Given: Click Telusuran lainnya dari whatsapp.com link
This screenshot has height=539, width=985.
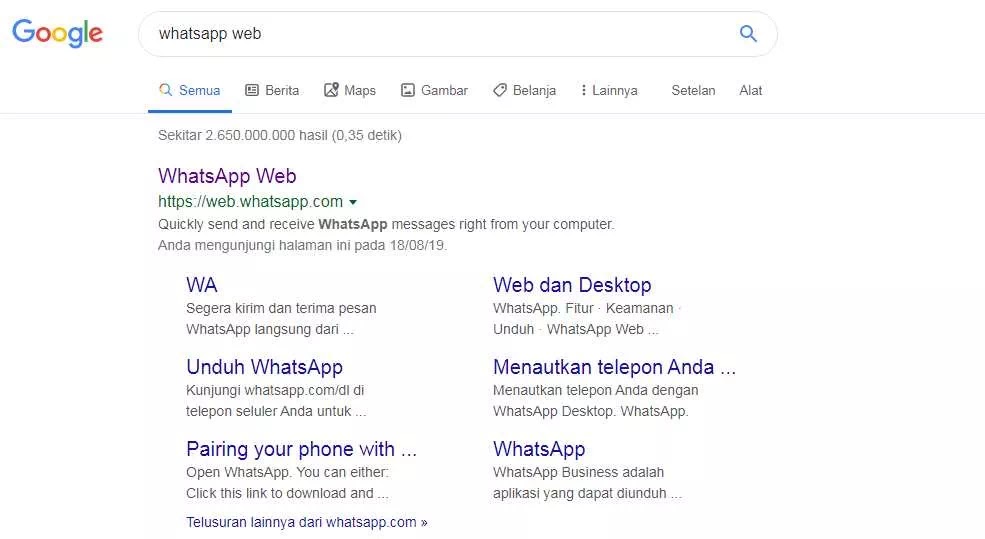Looking at the screenshot, I should pyautogui.click(x=307, y=522).
